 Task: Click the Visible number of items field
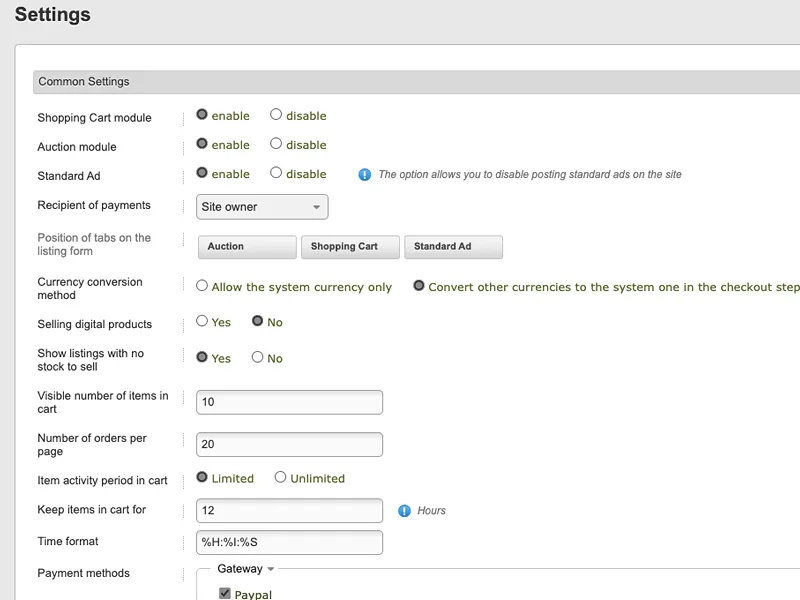pyautogui.click(x=289, y=403)
